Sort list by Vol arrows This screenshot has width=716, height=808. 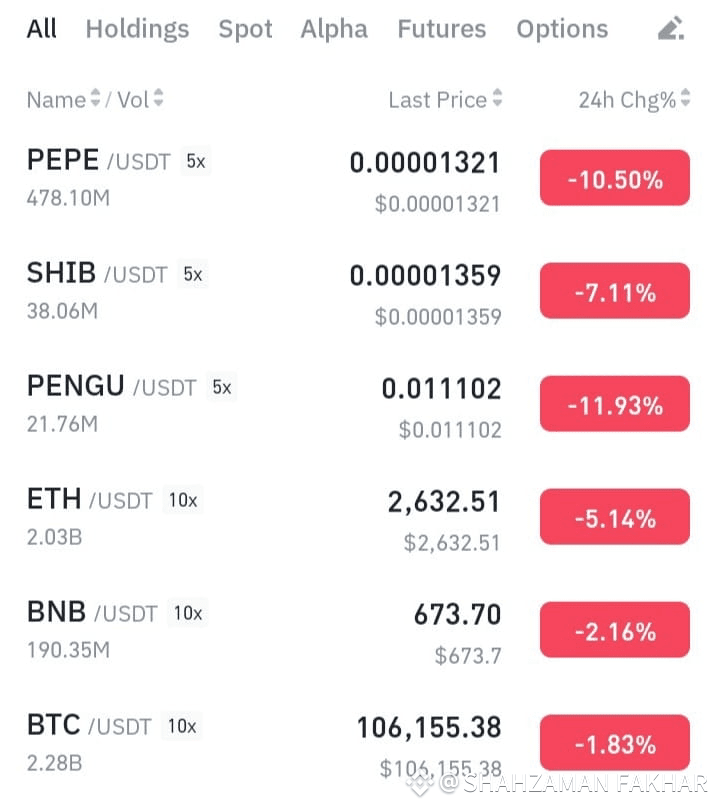(158, 97)
